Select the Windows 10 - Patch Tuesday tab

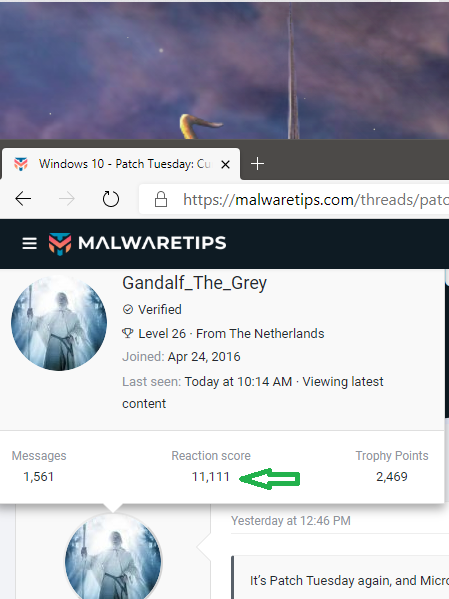pos(121,164)
